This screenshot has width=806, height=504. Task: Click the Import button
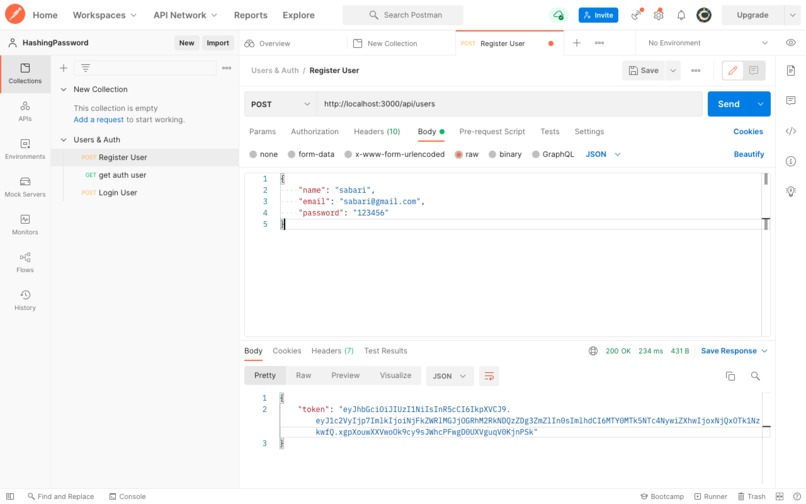tap(218, 43)
